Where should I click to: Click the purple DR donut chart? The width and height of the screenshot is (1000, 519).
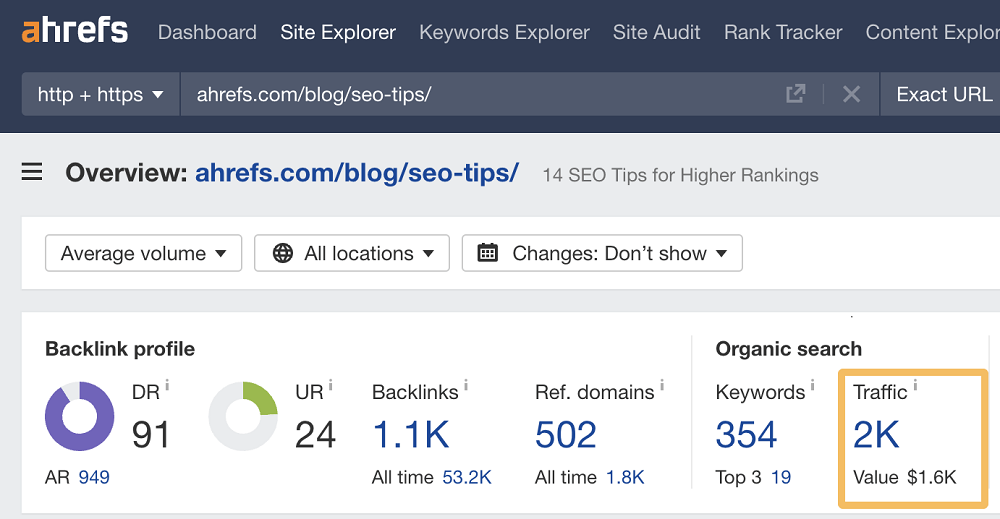click(80, 415)
